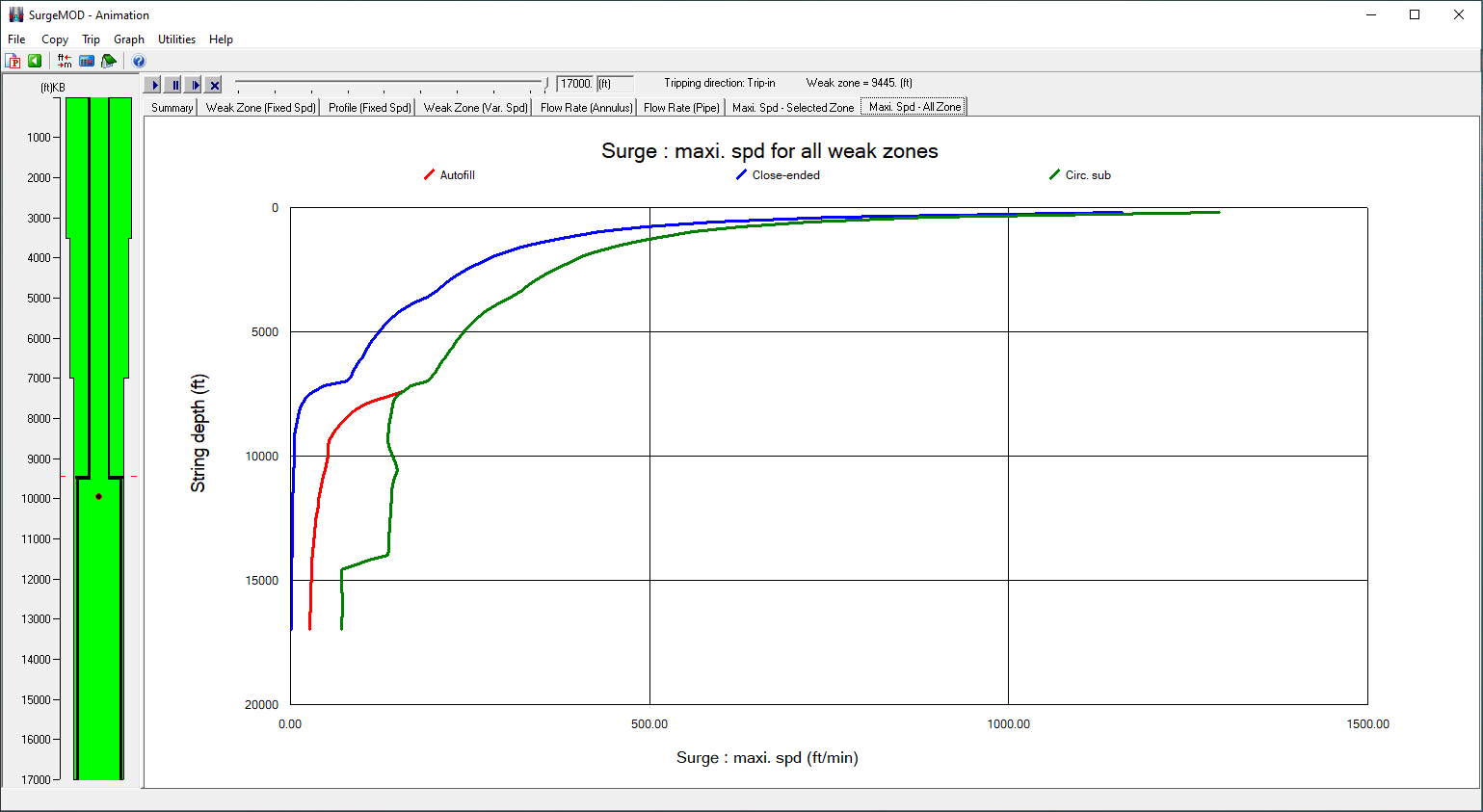Play the tripping animation
This screenshot has width=1483, height=812.
[153, 85]
